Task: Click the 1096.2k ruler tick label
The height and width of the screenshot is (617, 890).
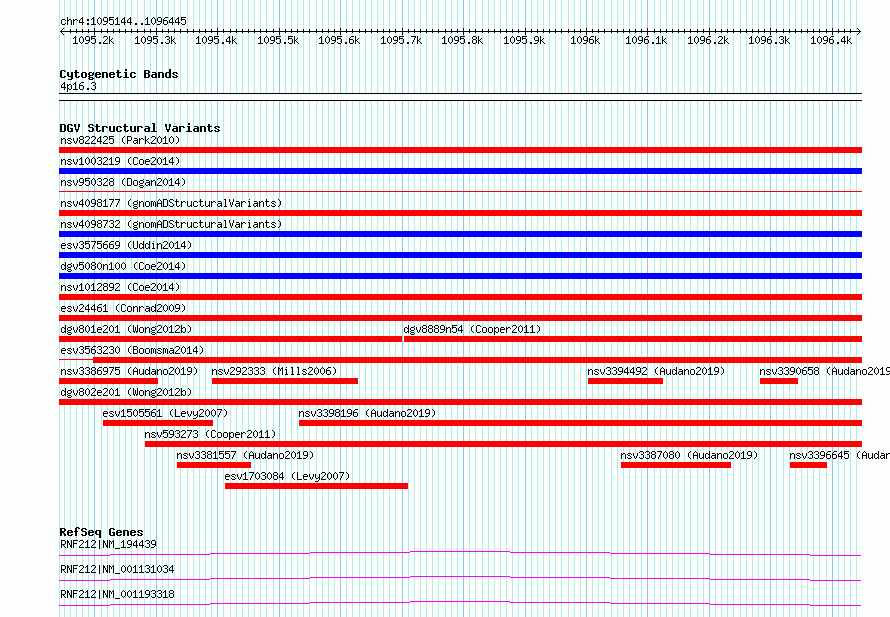Action: (x=708, y=40)
